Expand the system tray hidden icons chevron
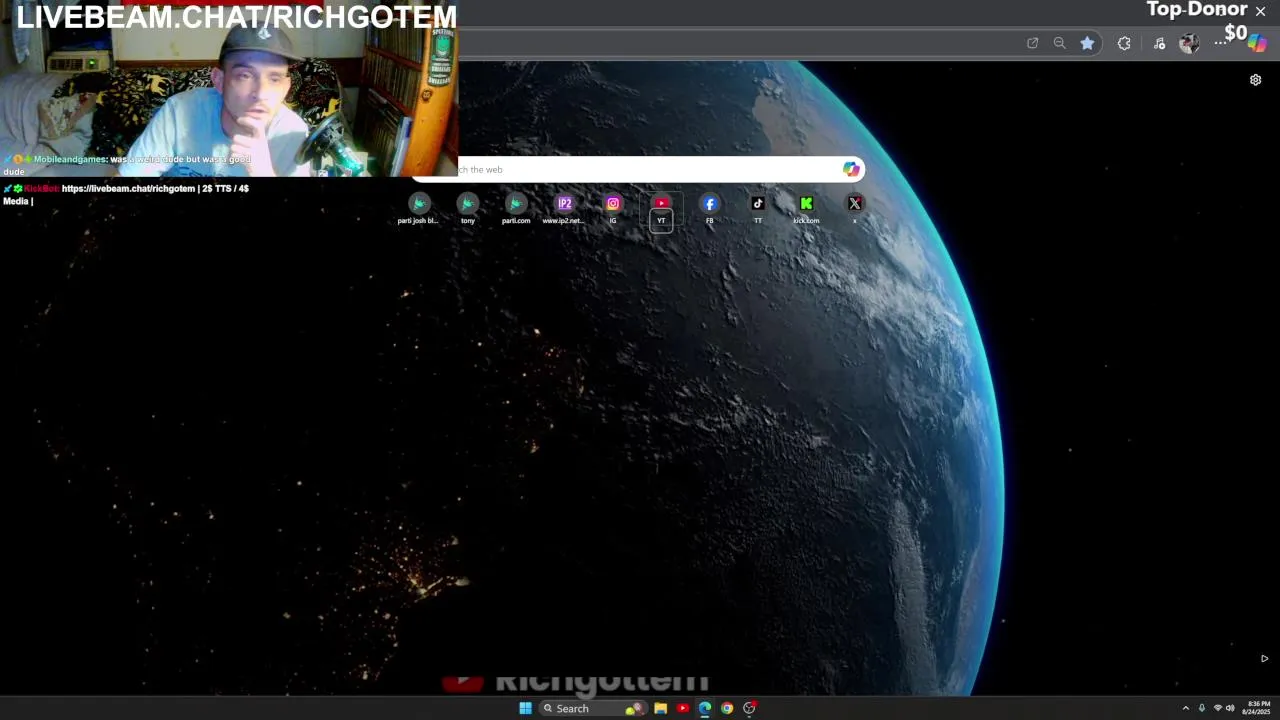Screen dimensions: 1280x720 [1186, 708]
